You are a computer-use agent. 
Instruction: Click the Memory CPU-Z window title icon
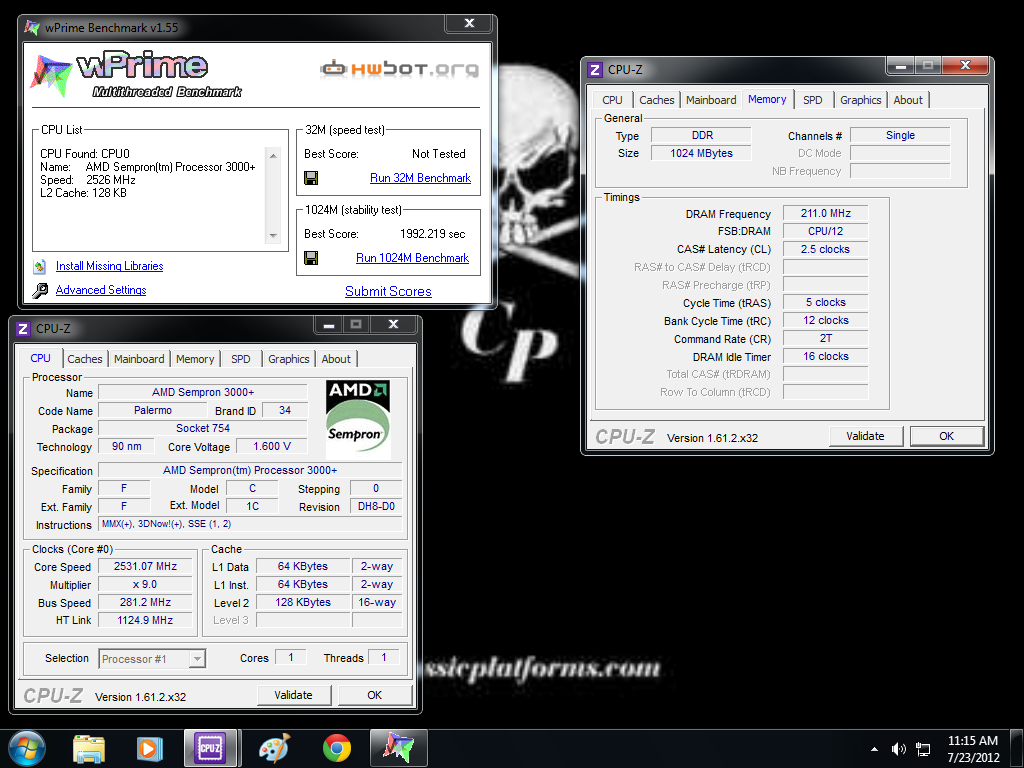click(x=595, y=70)
